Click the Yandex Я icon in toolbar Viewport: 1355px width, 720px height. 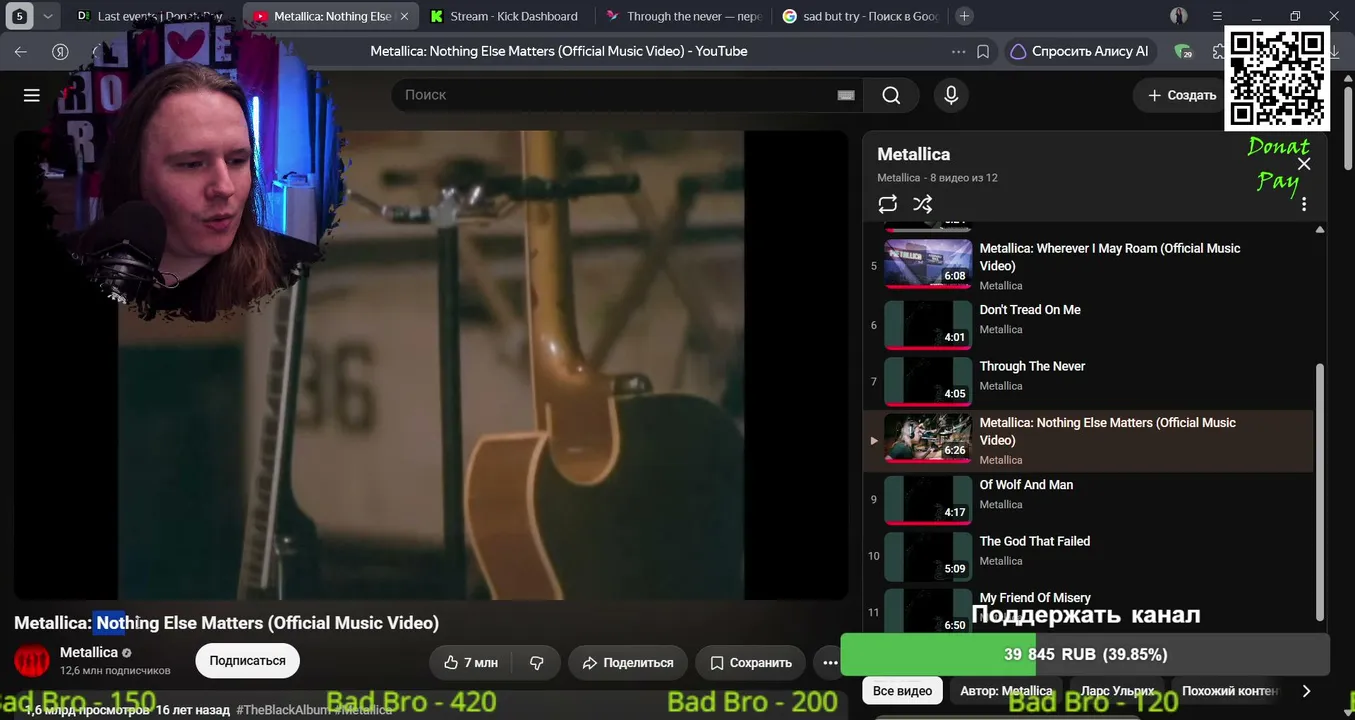coord(60,51)
